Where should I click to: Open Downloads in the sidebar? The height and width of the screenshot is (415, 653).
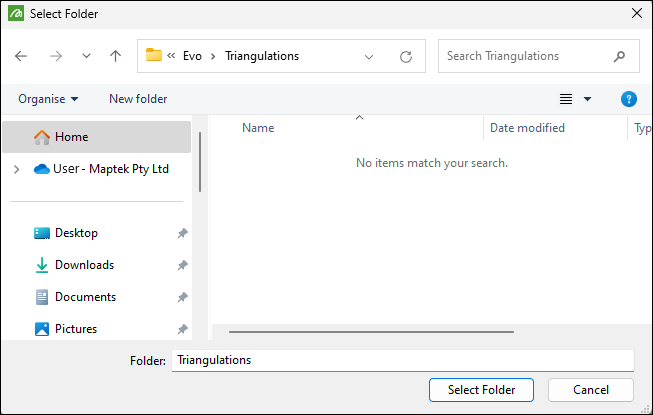click(84, 265)
